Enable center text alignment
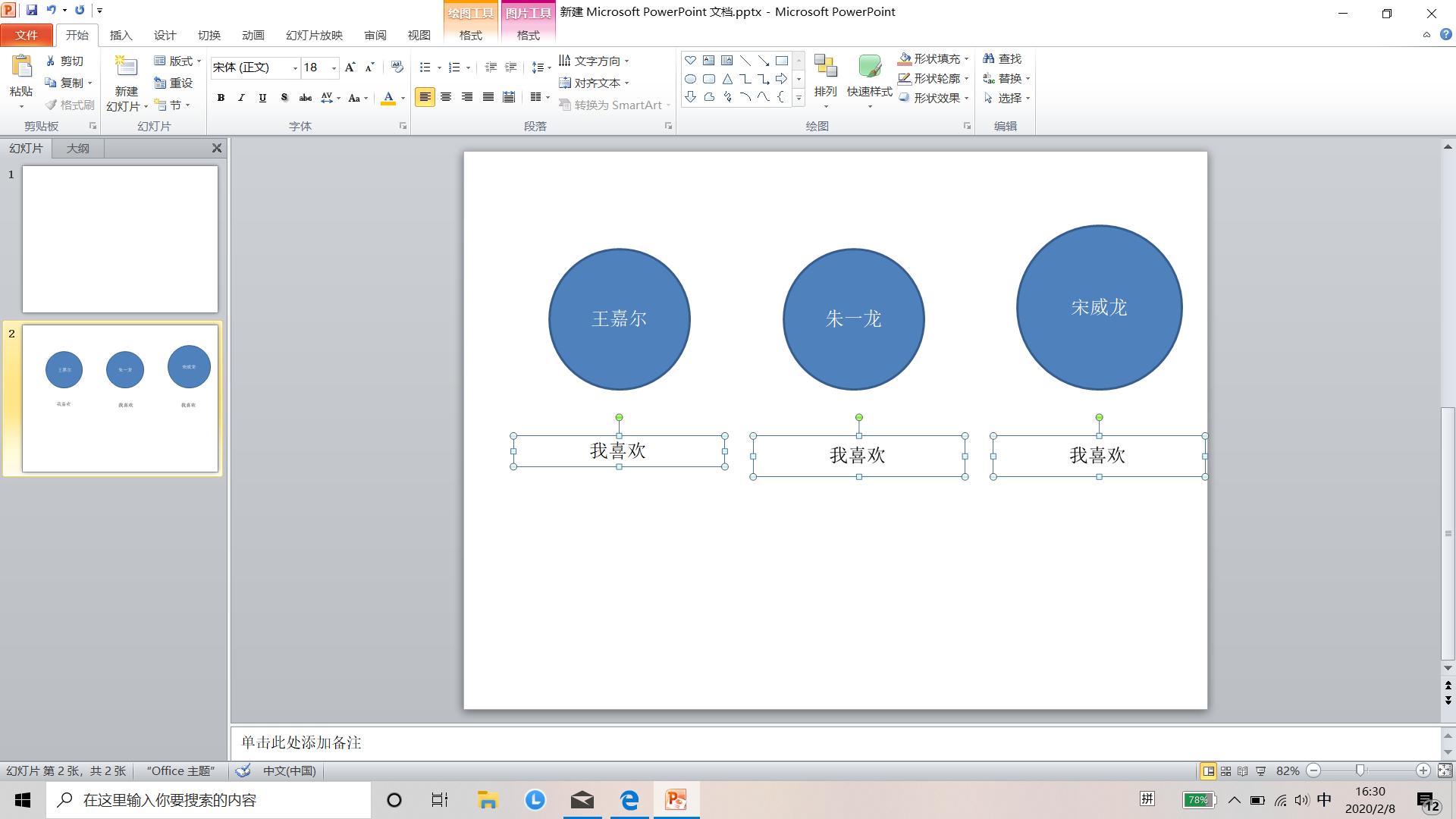The image size is (1456, 819). coord(446,97)
